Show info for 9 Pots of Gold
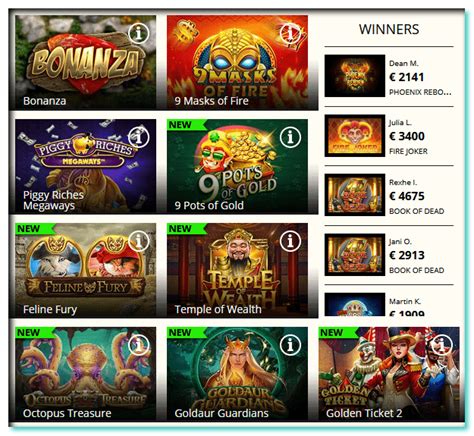 pos(290,137)
